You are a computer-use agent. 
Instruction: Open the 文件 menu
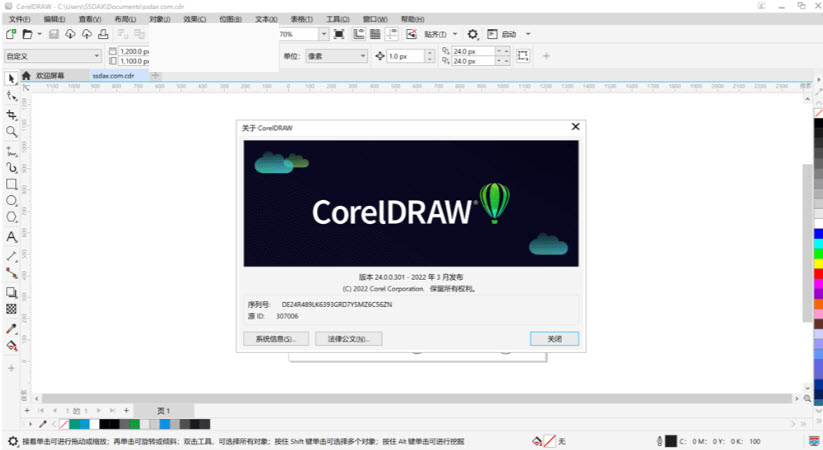pos(19,19)
